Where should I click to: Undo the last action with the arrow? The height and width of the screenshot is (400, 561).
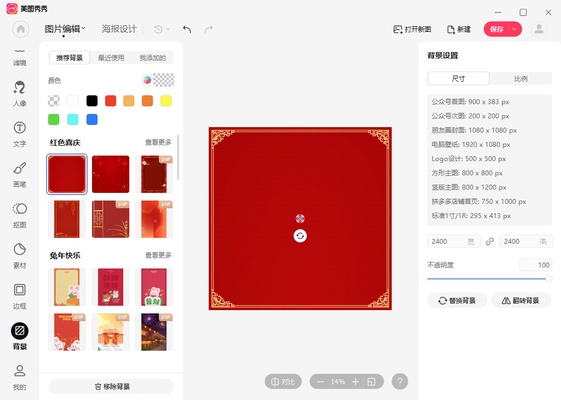point(187,29)
